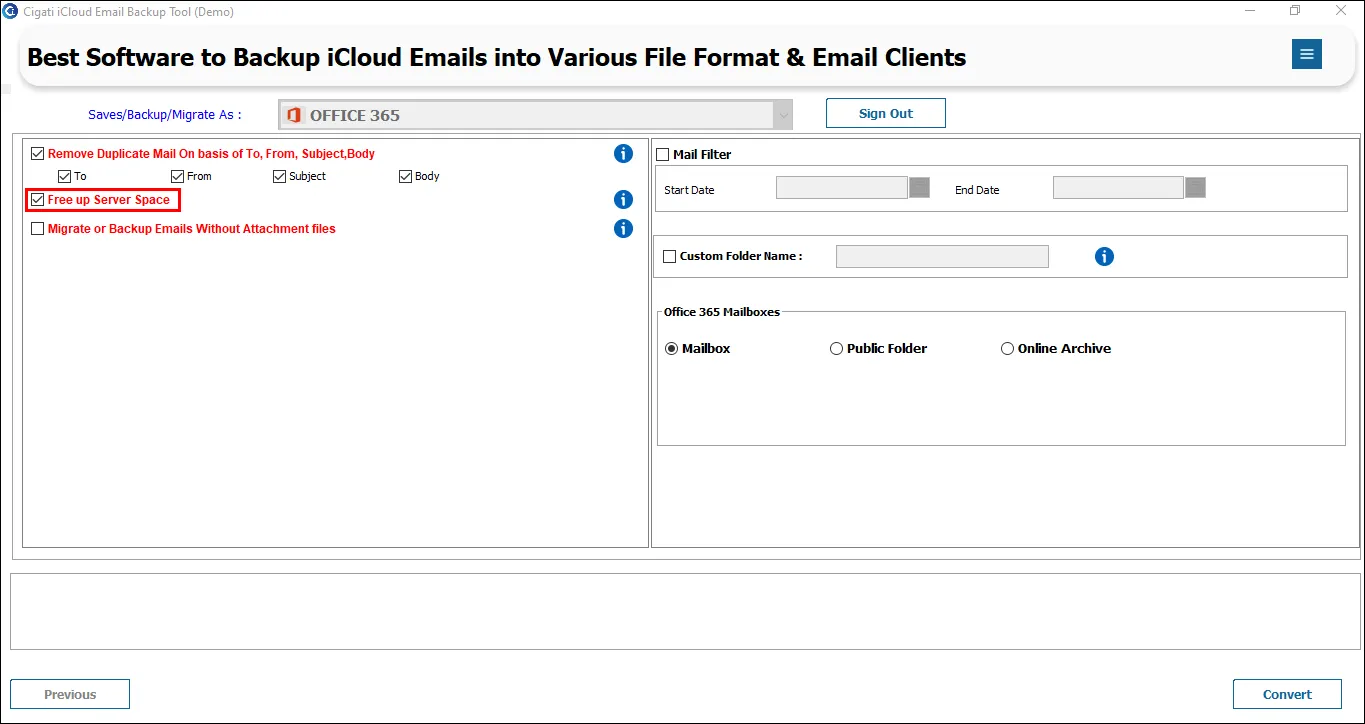
Task: Click info icon for Remove Duplicate Mail
Action: click(623, 154)
